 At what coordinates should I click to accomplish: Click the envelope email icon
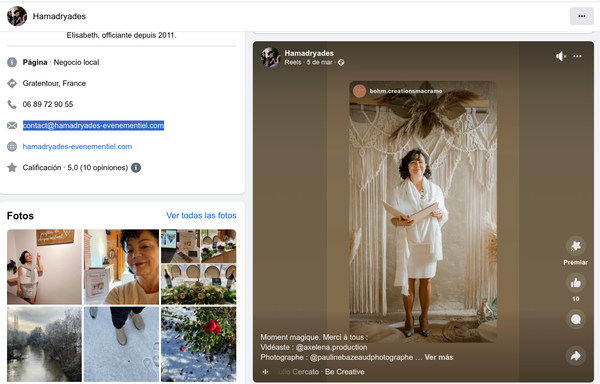12,125
